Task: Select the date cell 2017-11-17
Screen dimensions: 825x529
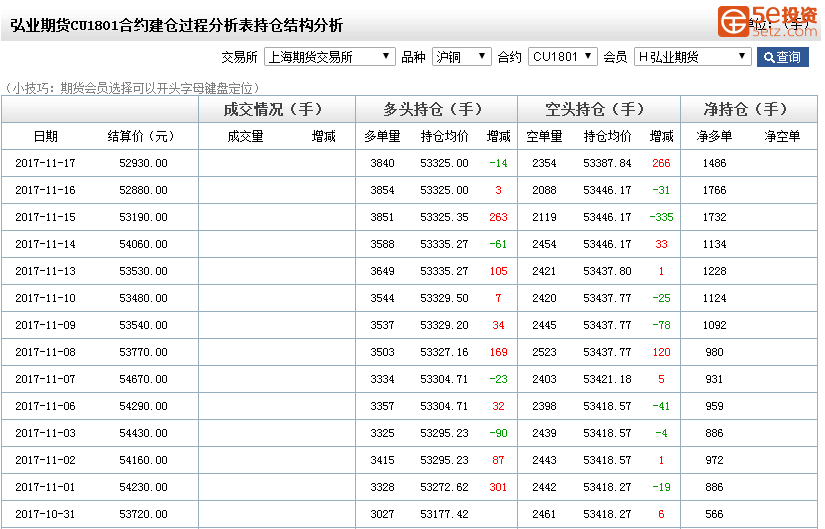Action: pos(45,163)
